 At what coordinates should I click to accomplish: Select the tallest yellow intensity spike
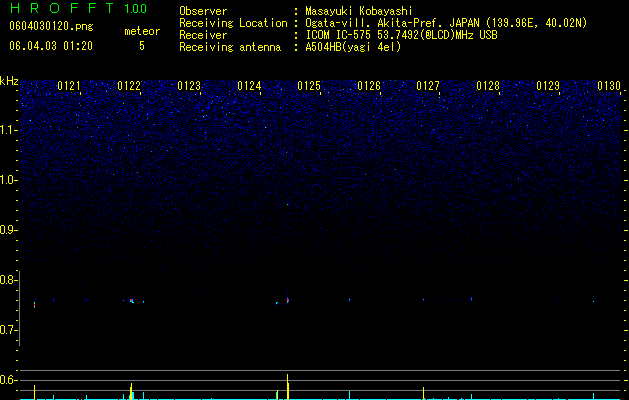(288, 387)
